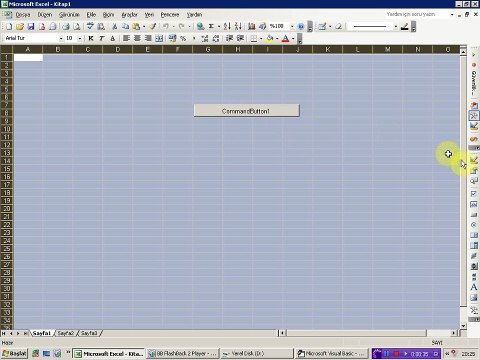Image resolution: width=480 pixels, height=360 pixels.
Task: Open the Araçlar menu
Action: point(129,15)
